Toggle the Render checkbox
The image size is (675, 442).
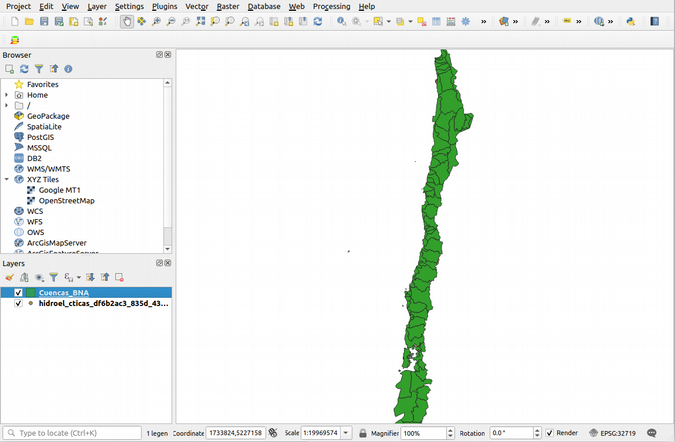click(550, 433)
